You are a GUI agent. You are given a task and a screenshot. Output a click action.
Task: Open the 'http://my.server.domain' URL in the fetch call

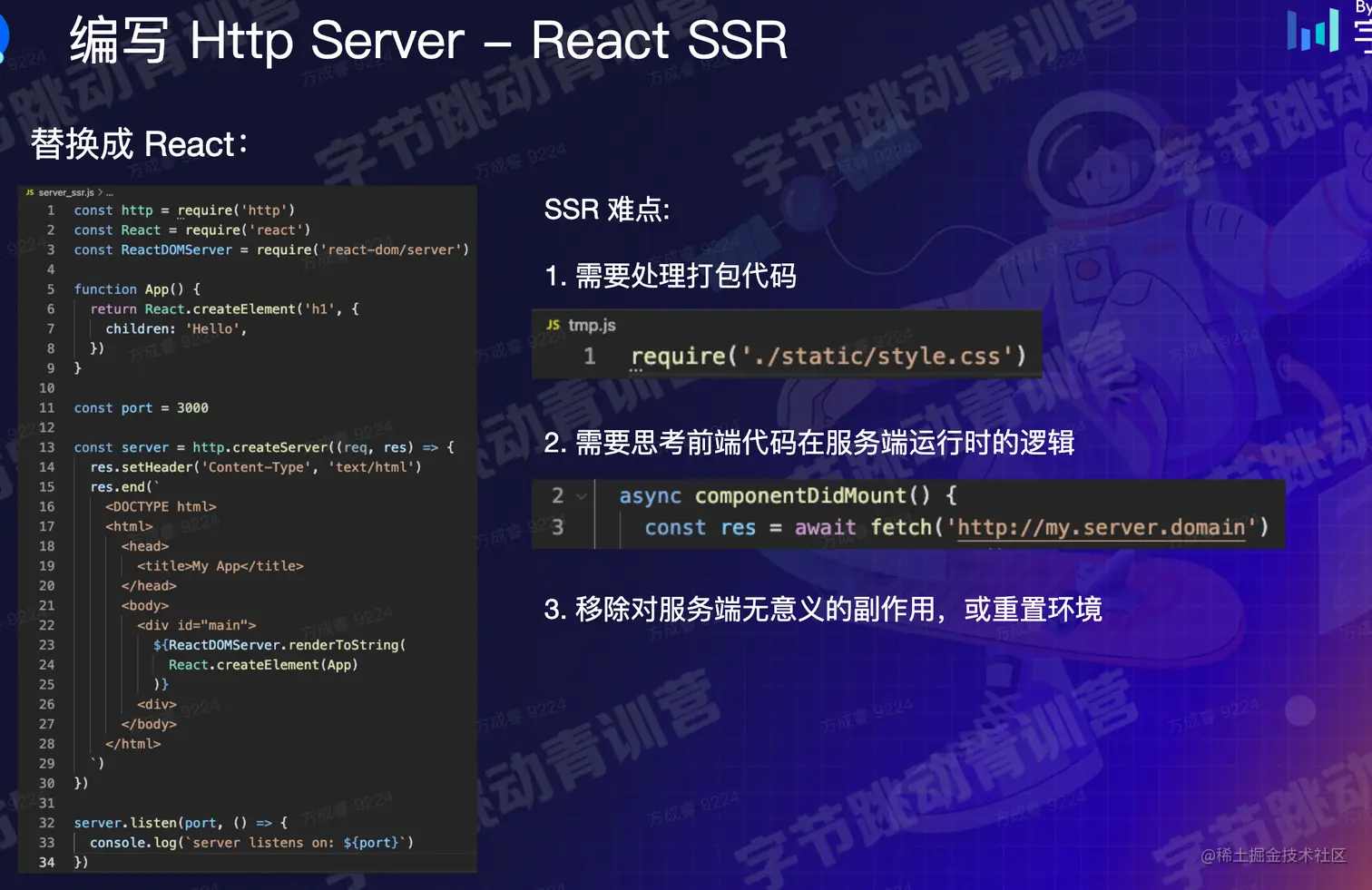1102,527
